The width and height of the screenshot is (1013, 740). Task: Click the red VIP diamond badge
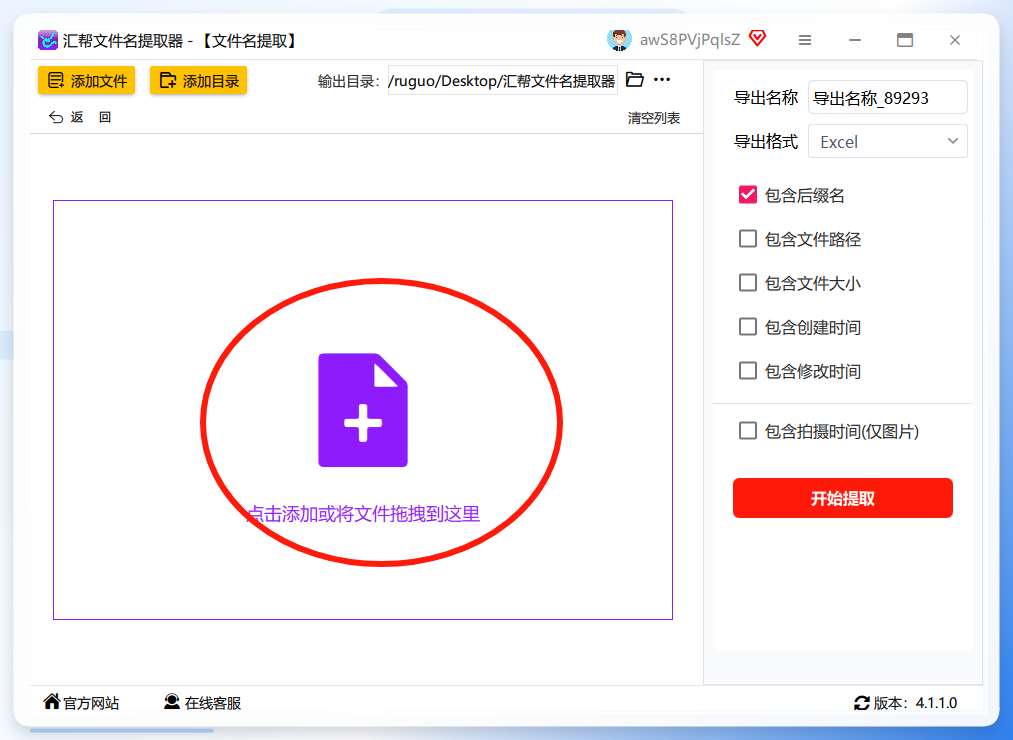(757, 38)
